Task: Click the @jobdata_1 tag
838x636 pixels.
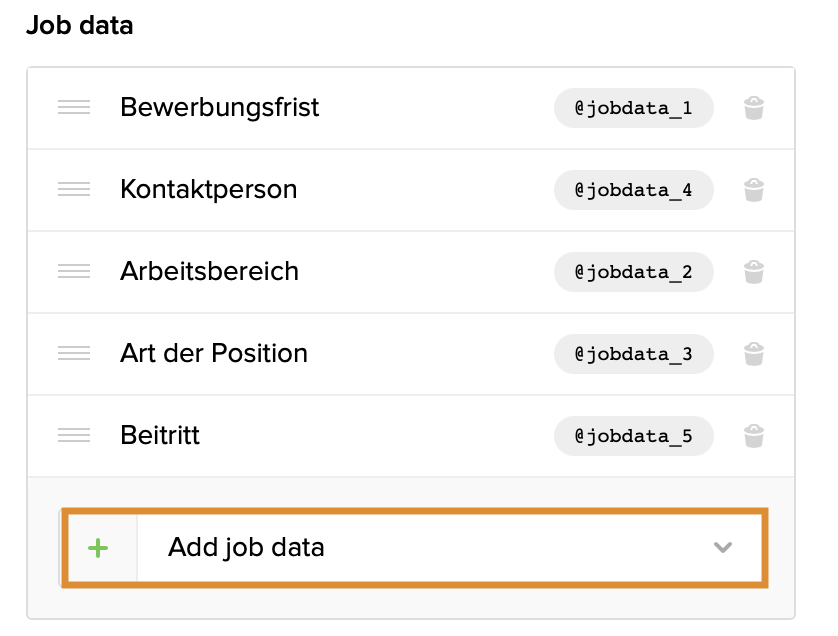Action: 633,108
